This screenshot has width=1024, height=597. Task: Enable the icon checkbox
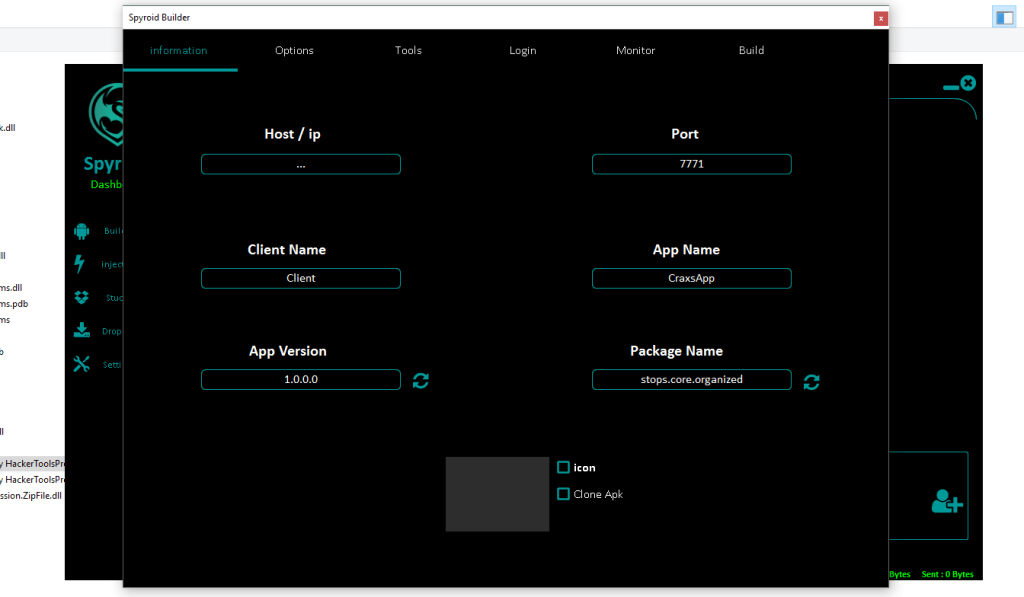563,467
